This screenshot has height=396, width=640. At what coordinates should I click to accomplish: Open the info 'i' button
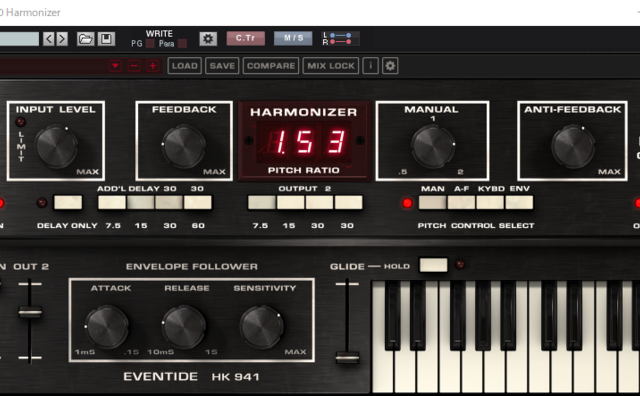point(371,66)
